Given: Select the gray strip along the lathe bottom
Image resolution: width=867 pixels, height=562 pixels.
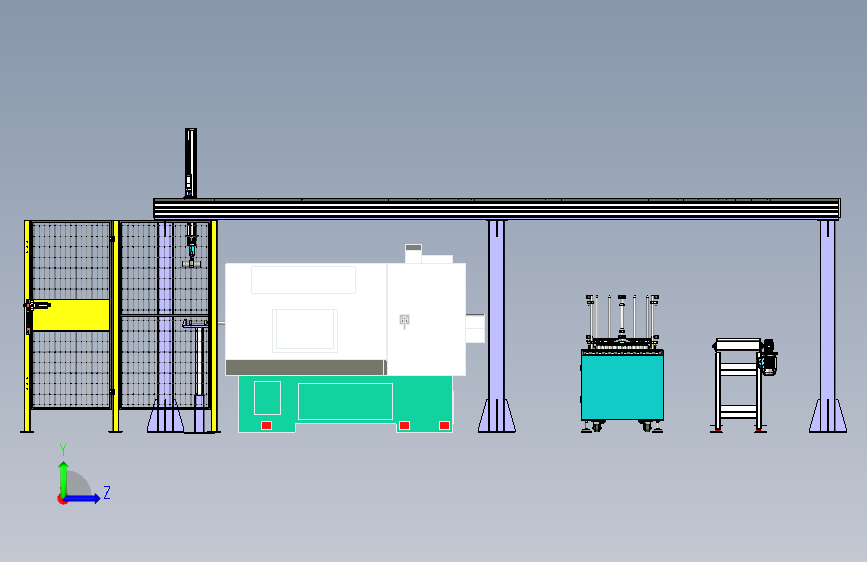Looking at the screenshot, I should click(x=305, y=367).
